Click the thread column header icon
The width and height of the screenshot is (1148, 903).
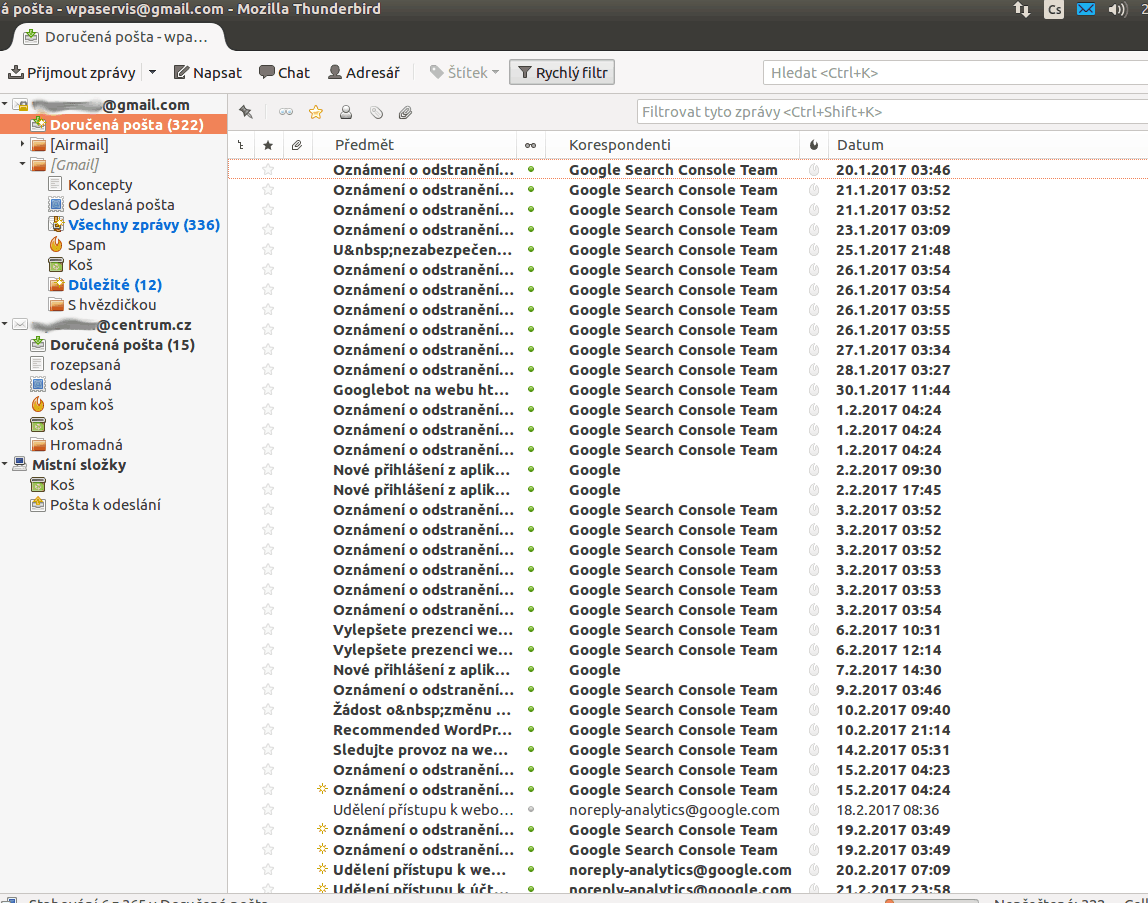coord(241,145)
